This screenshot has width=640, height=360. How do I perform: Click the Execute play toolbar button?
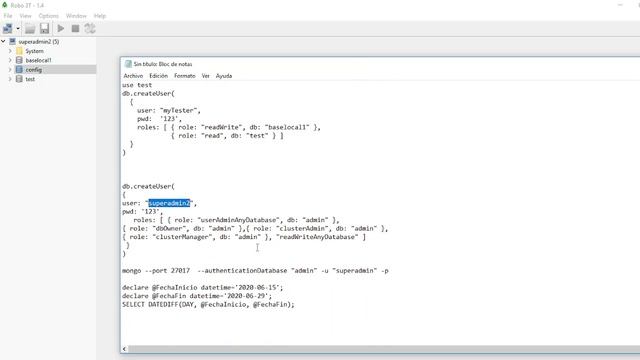pos(61,29)
